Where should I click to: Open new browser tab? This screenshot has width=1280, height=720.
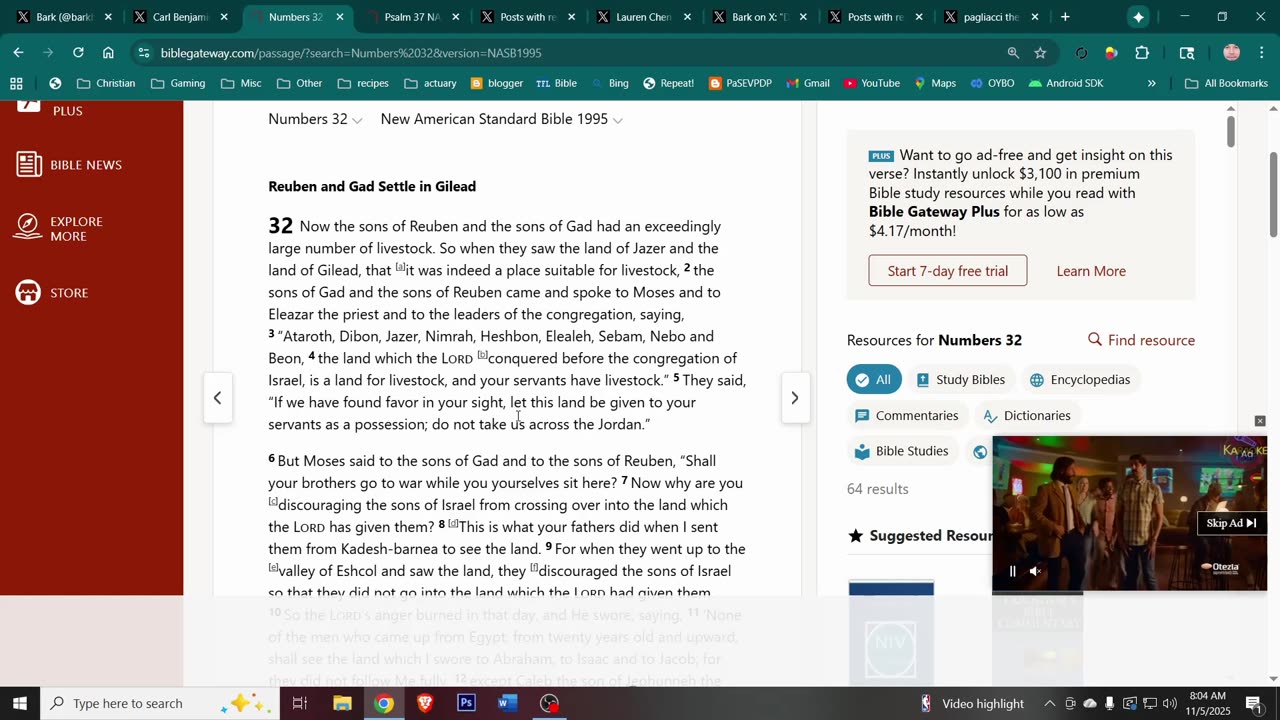1065,17
